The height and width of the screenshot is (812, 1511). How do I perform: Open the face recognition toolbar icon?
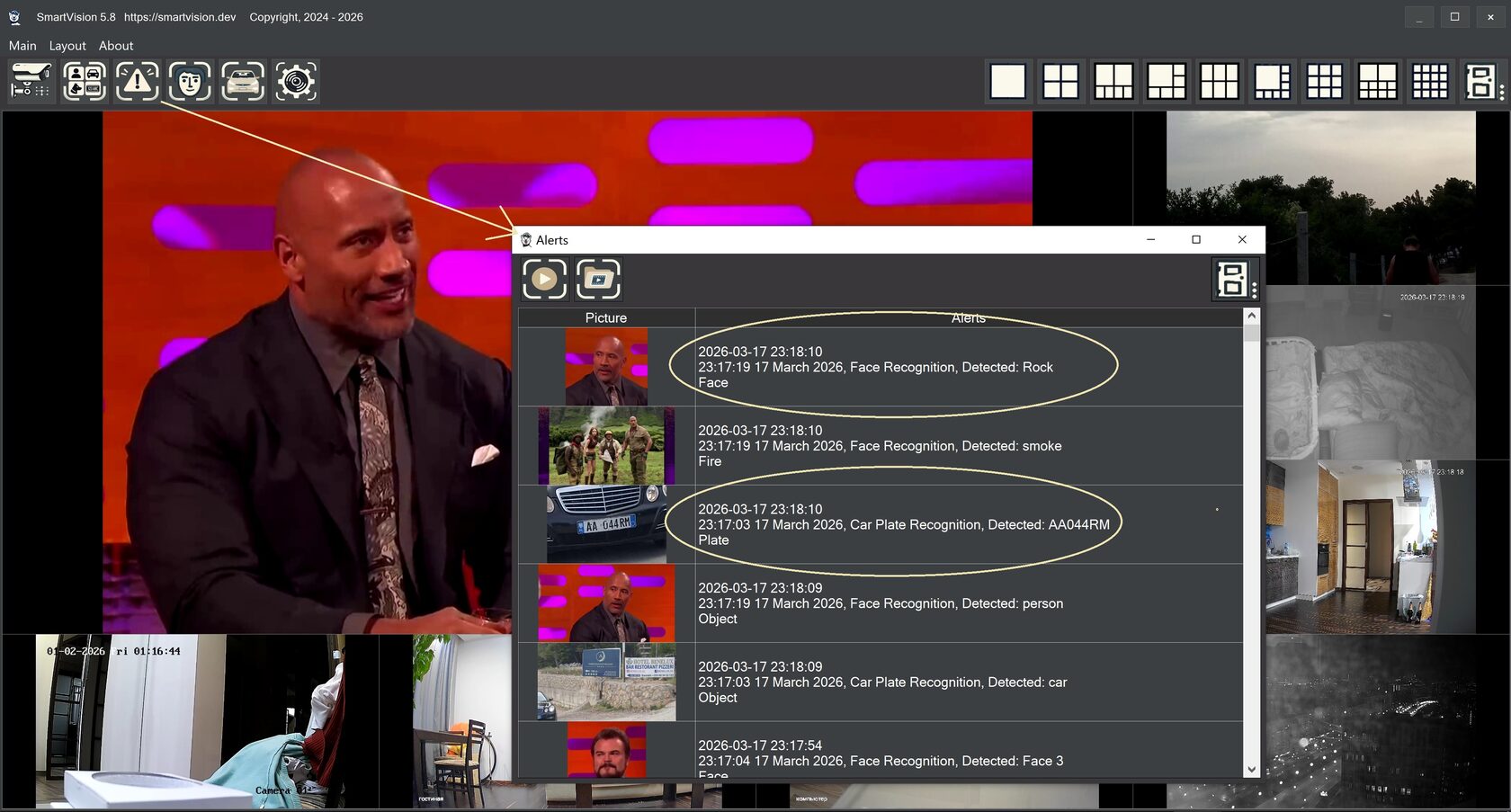click(190, 81)
